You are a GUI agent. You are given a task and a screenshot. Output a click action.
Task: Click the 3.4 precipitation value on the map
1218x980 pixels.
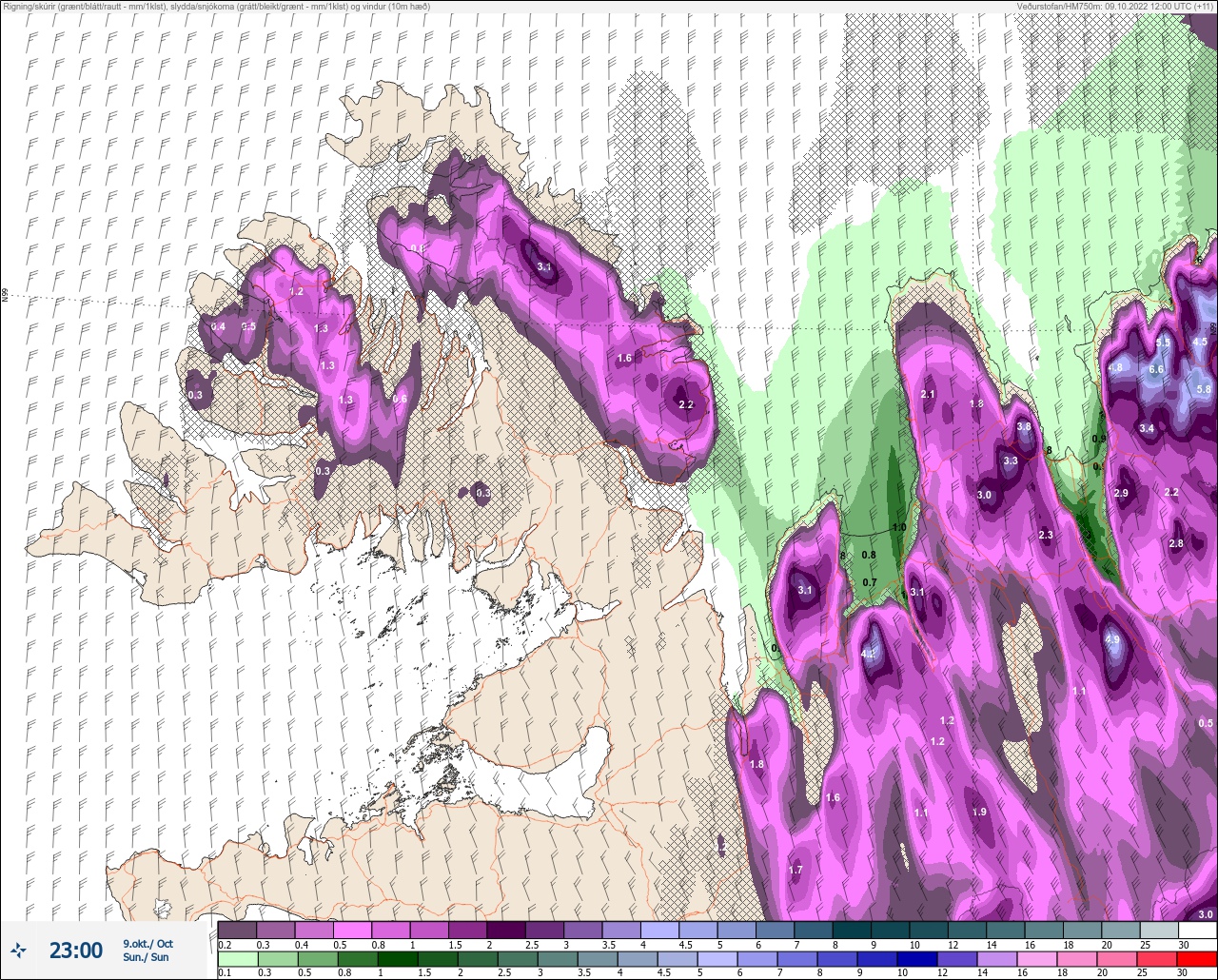tap(1147, 429)
